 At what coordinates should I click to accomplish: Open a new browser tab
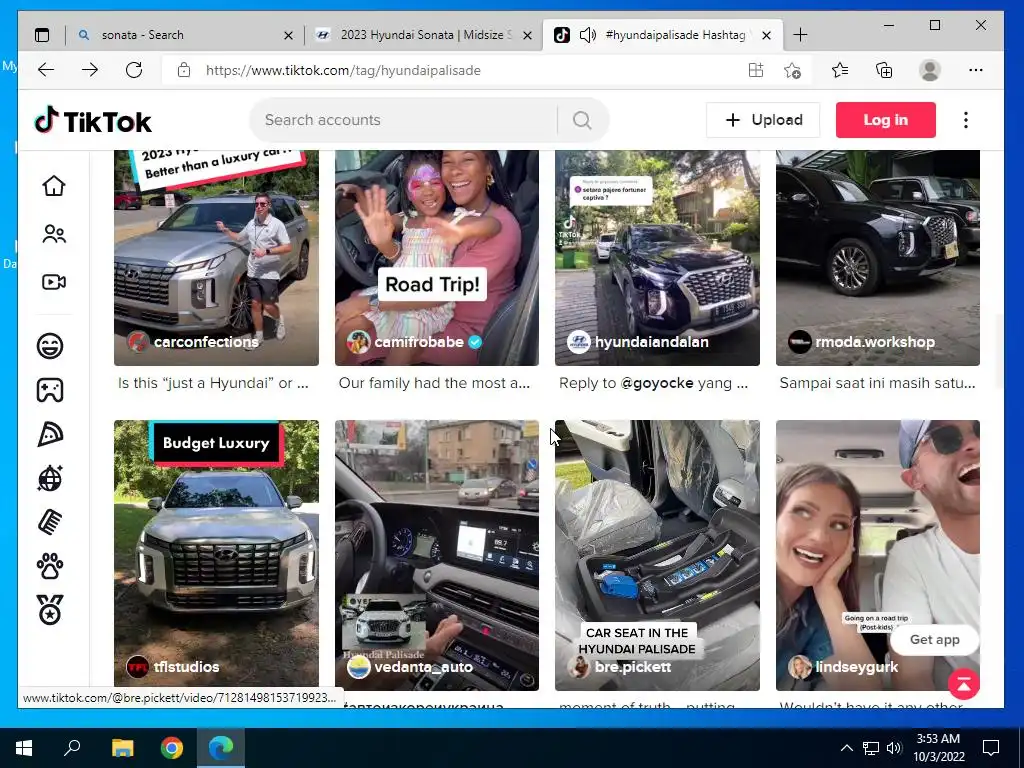tap(800, 35)
